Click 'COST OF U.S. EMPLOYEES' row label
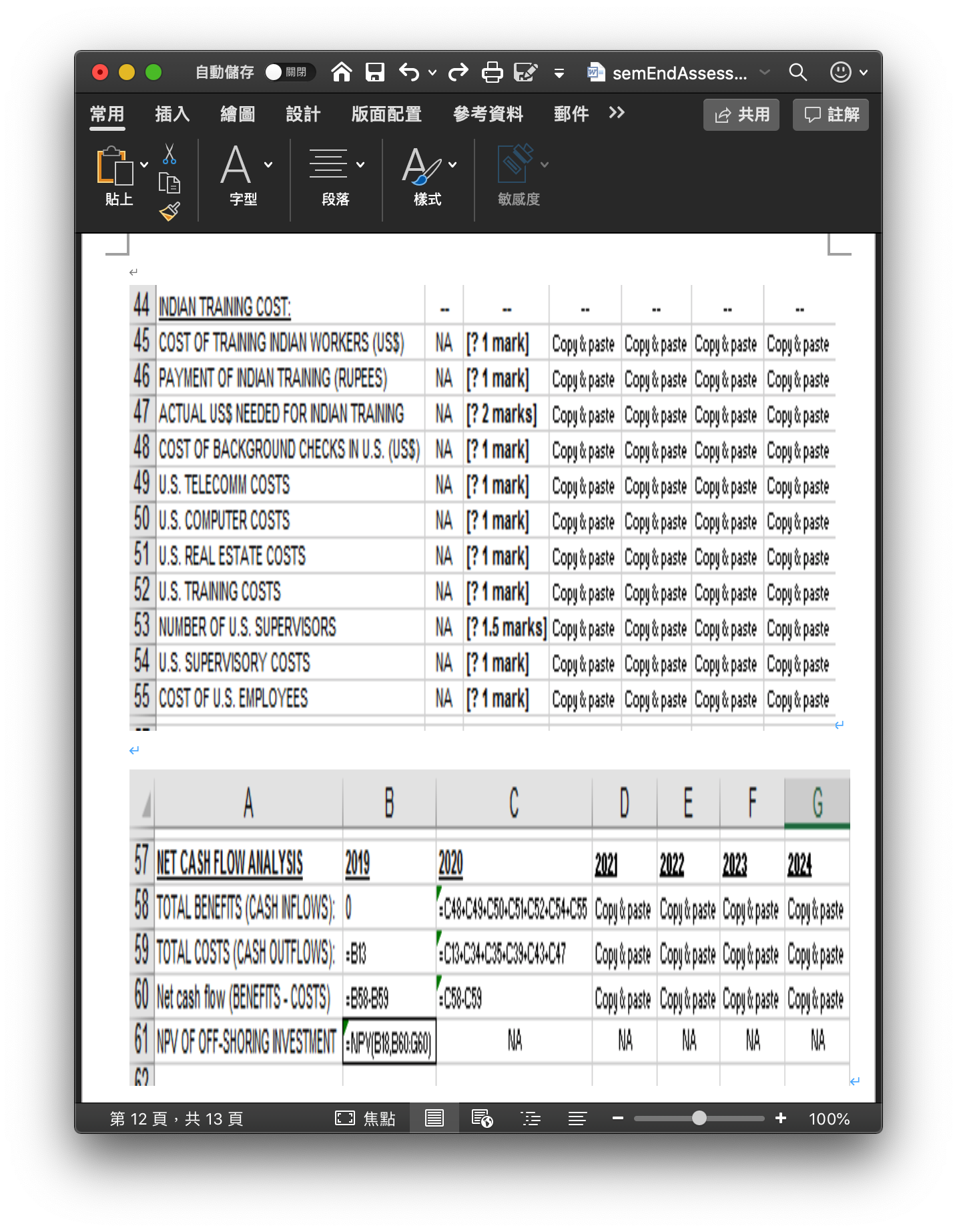The image size is (957, 1232). coord(233,699)
